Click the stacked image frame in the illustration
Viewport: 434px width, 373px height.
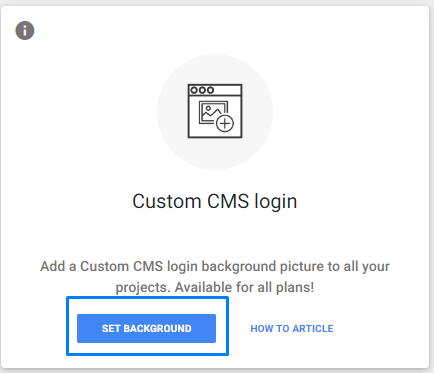213,113
